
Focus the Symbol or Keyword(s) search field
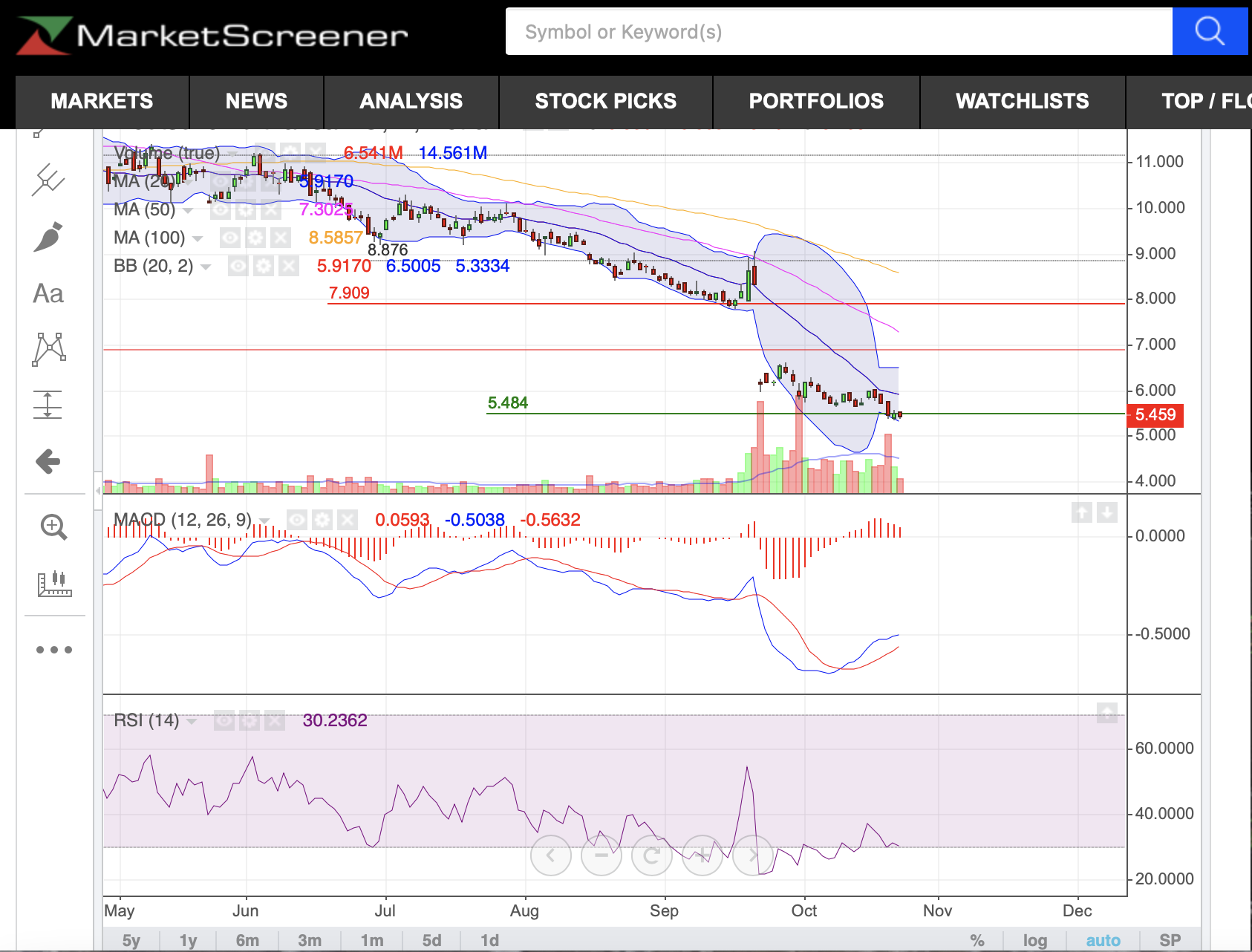pyautogui.click(x=839, y=31)
